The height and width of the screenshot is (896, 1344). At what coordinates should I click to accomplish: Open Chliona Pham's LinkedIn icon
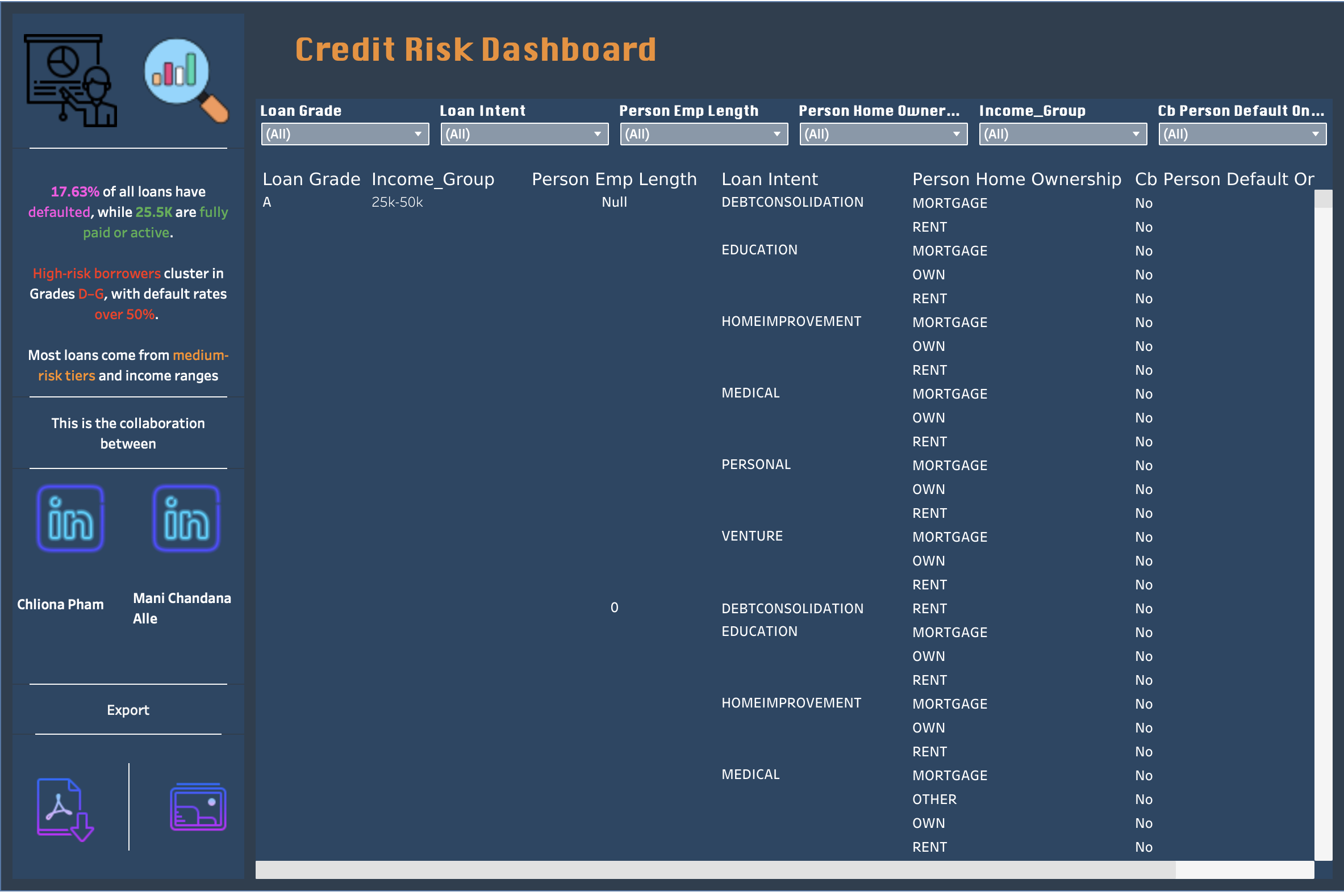pyautogui.click(x=70, y=518)
